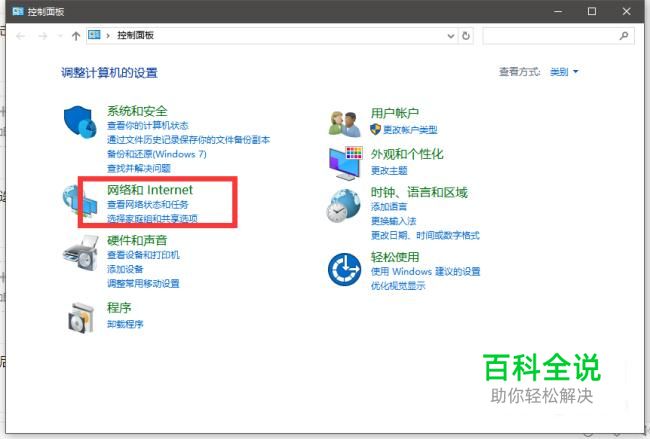Open 更改日期、时间或数字格式 link
Viewport: 650px width, 439px height.
pyautogui.click(x=425, y=235)
